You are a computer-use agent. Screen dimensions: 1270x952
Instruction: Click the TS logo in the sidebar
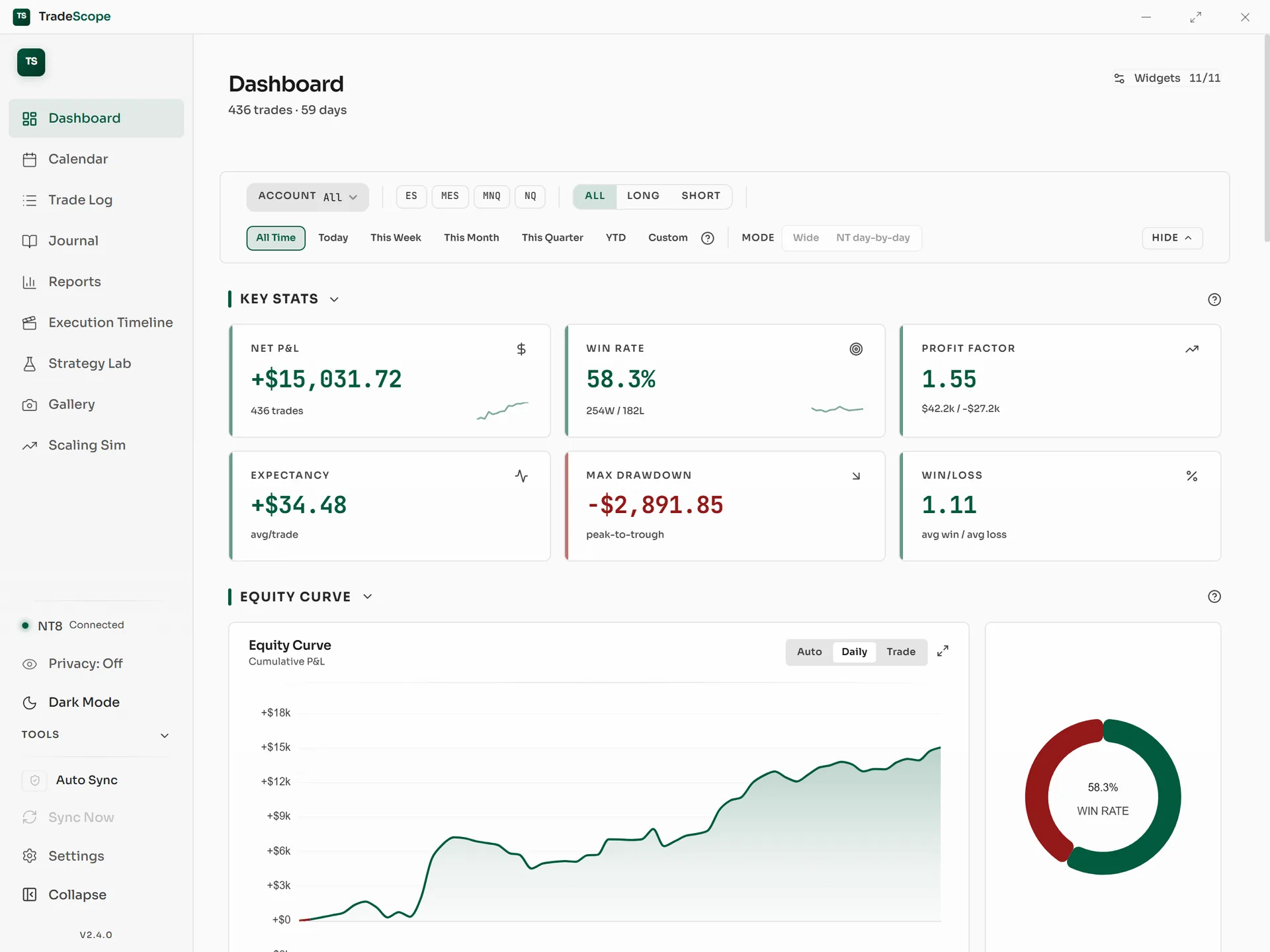coord(31,62)
